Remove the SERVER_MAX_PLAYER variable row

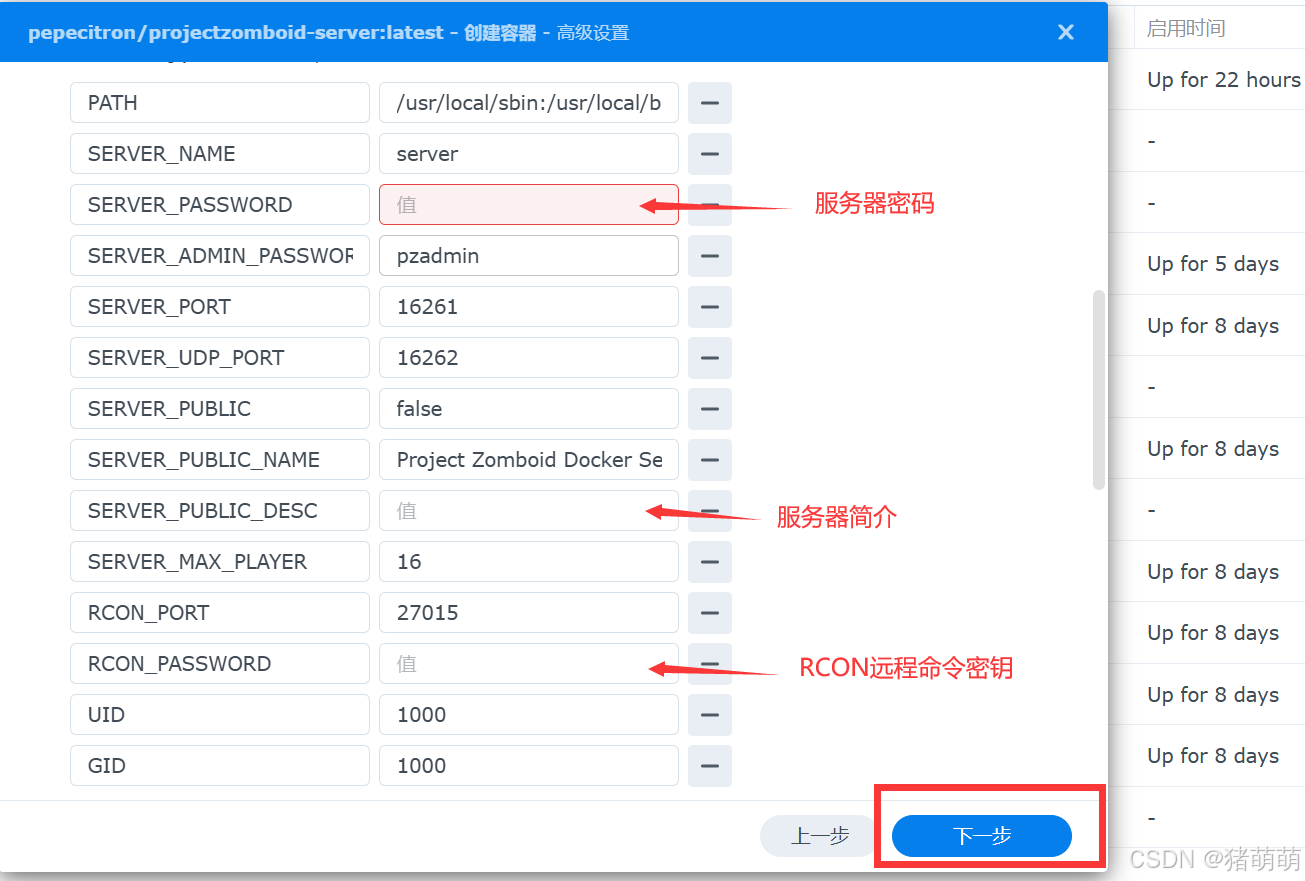pos(710,562)
